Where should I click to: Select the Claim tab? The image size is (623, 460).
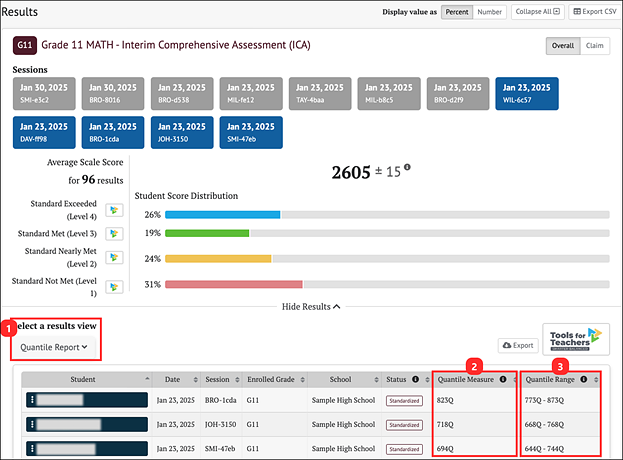point(595,46)
